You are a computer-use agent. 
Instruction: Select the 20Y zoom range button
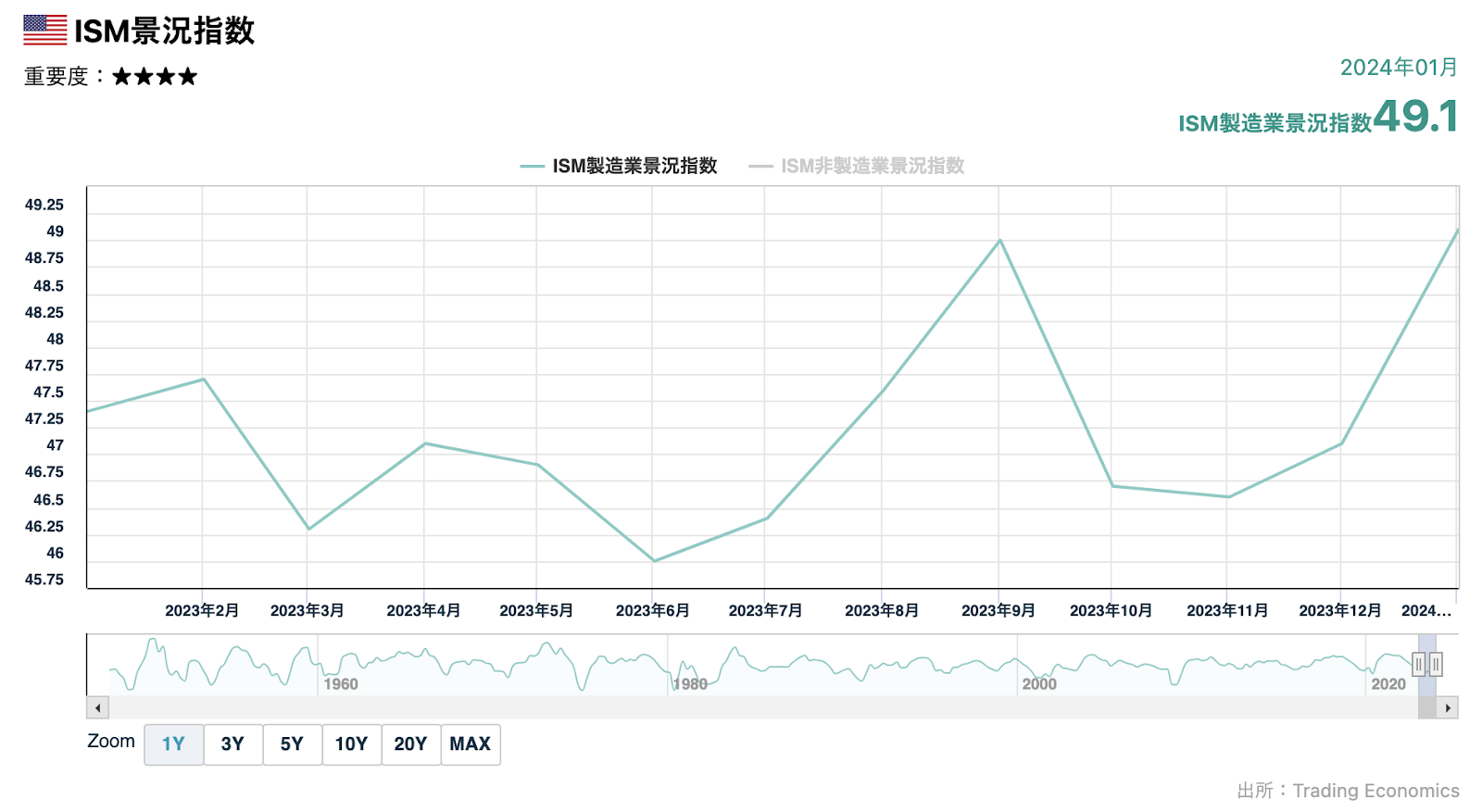point(410,744)
